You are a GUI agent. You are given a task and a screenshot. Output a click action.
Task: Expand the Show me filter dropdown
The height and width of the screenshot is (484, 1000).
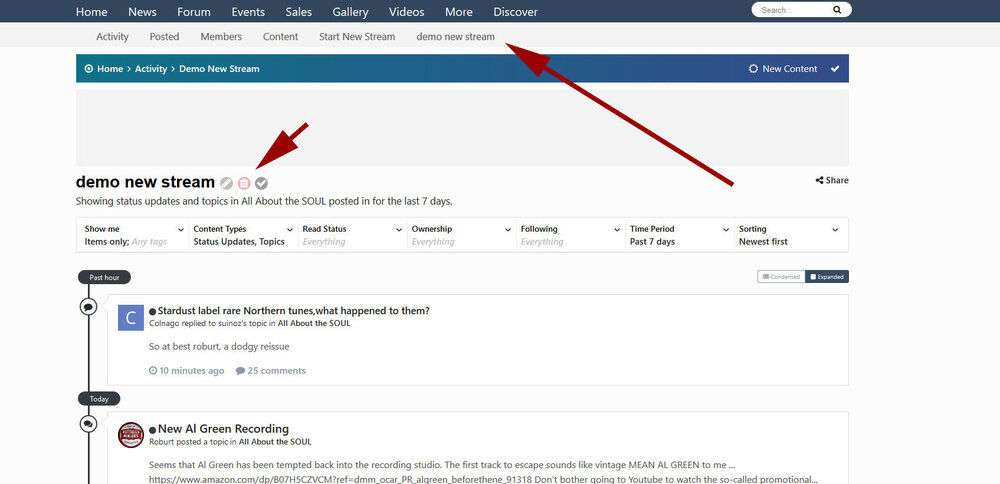(135, 235)
